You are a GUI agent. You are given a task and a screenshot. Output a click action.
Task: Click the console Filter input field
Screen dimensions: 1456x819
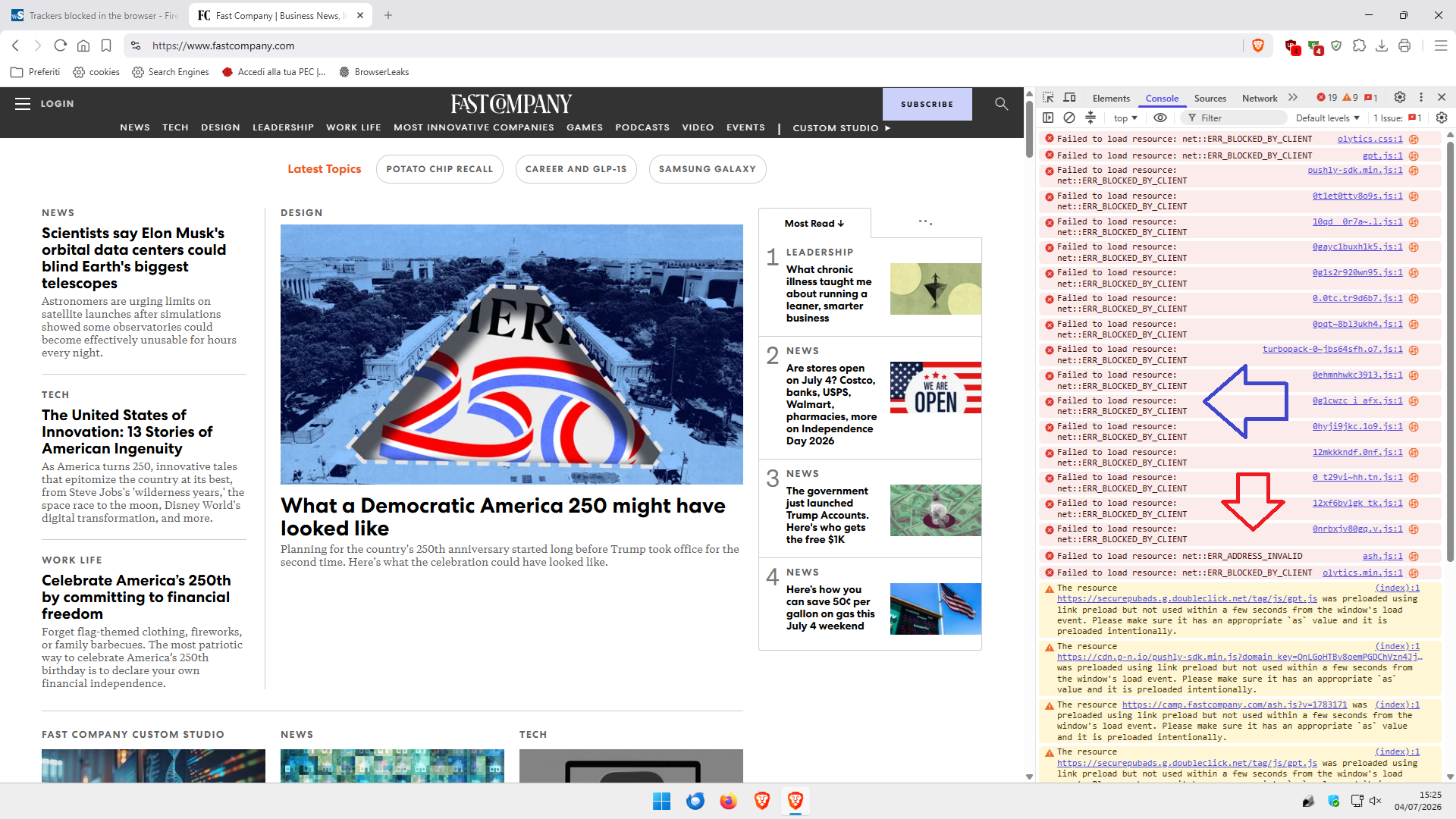coord(1235,118)
